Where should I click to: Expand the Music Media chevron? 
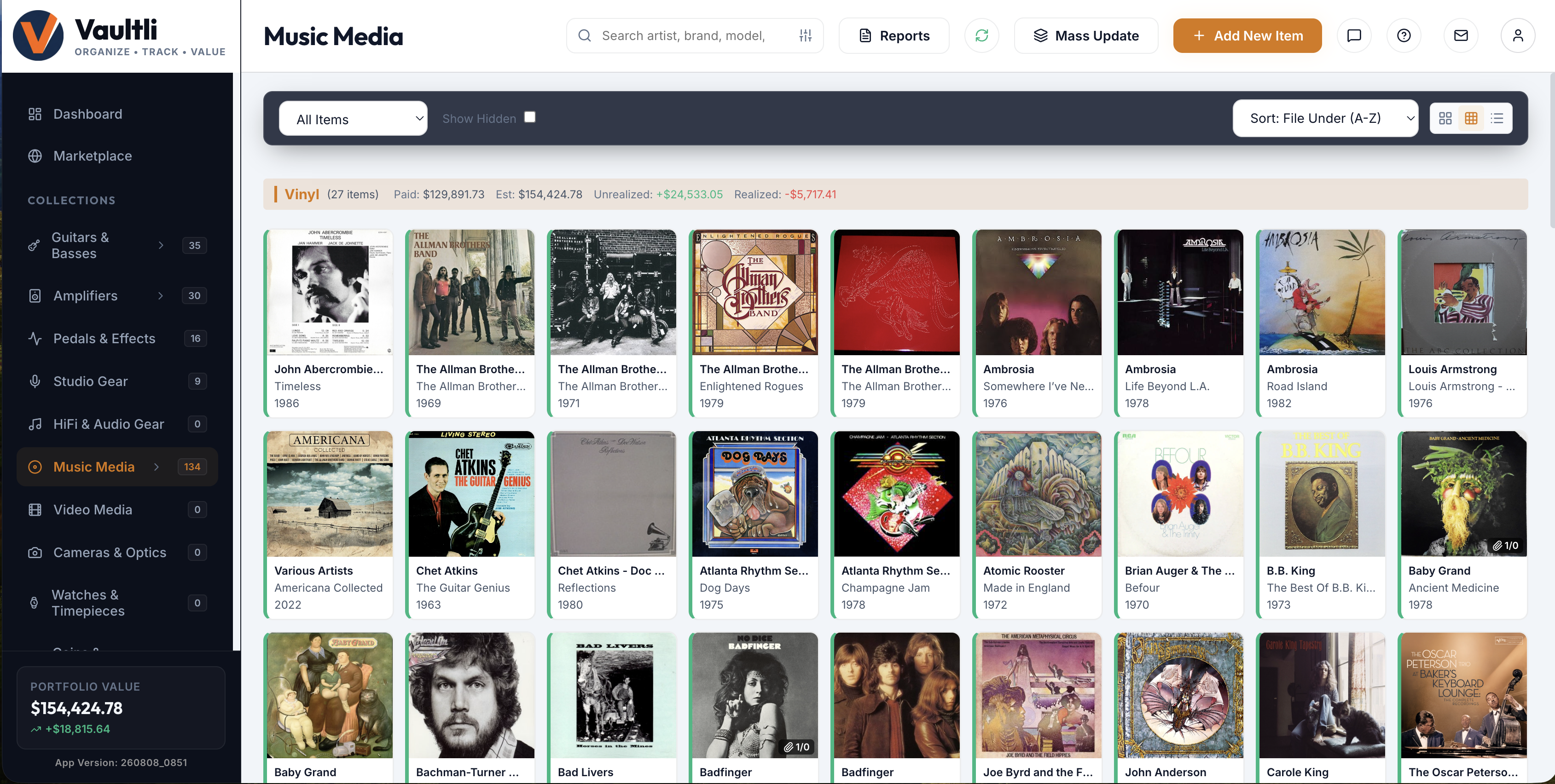[157, 467]
